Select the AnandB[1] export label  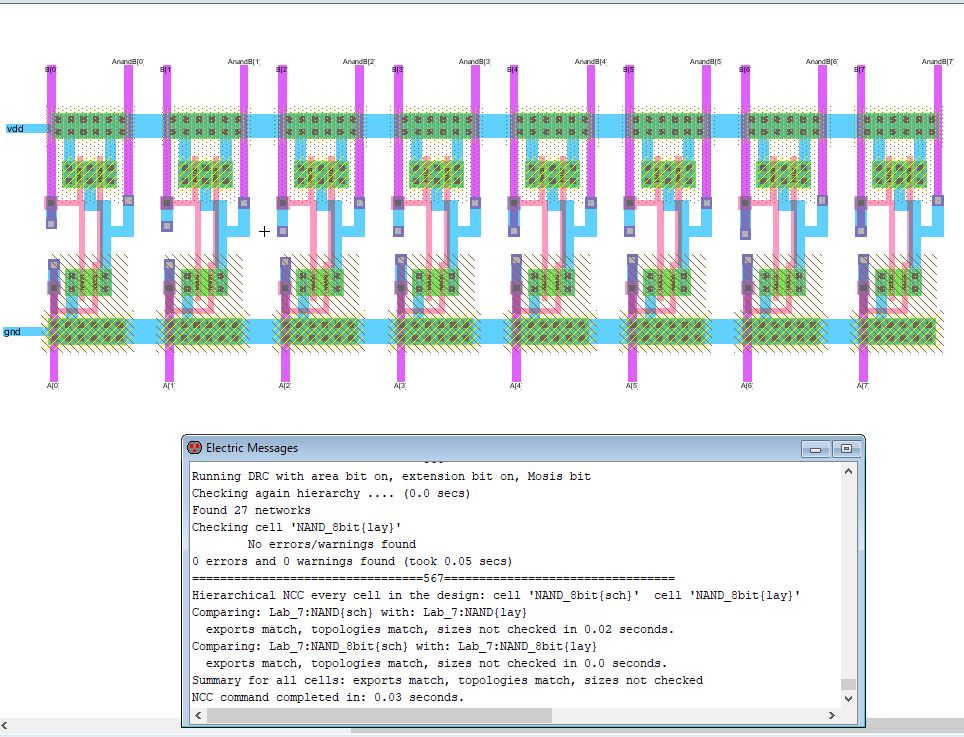[x=244, y=61]
